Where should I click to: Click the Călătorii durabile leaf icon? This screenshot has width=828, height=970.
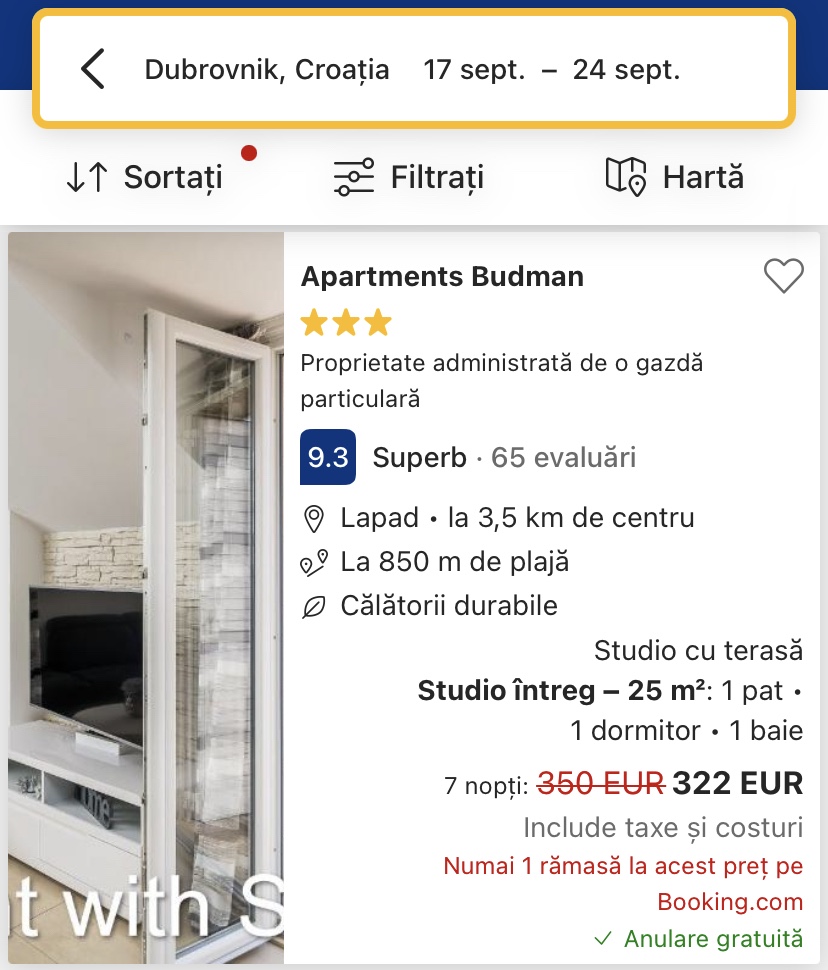click(314, 607)
